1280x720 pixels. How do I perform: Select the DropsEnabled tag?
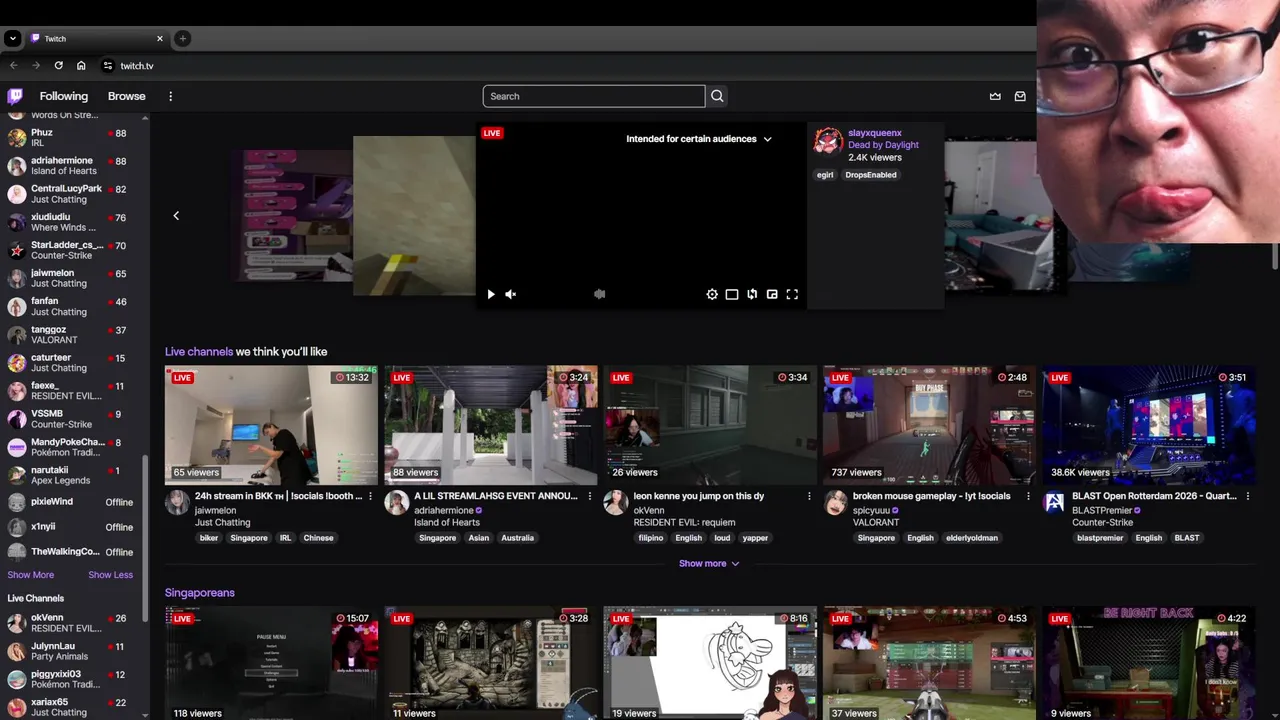pos(870,175)
